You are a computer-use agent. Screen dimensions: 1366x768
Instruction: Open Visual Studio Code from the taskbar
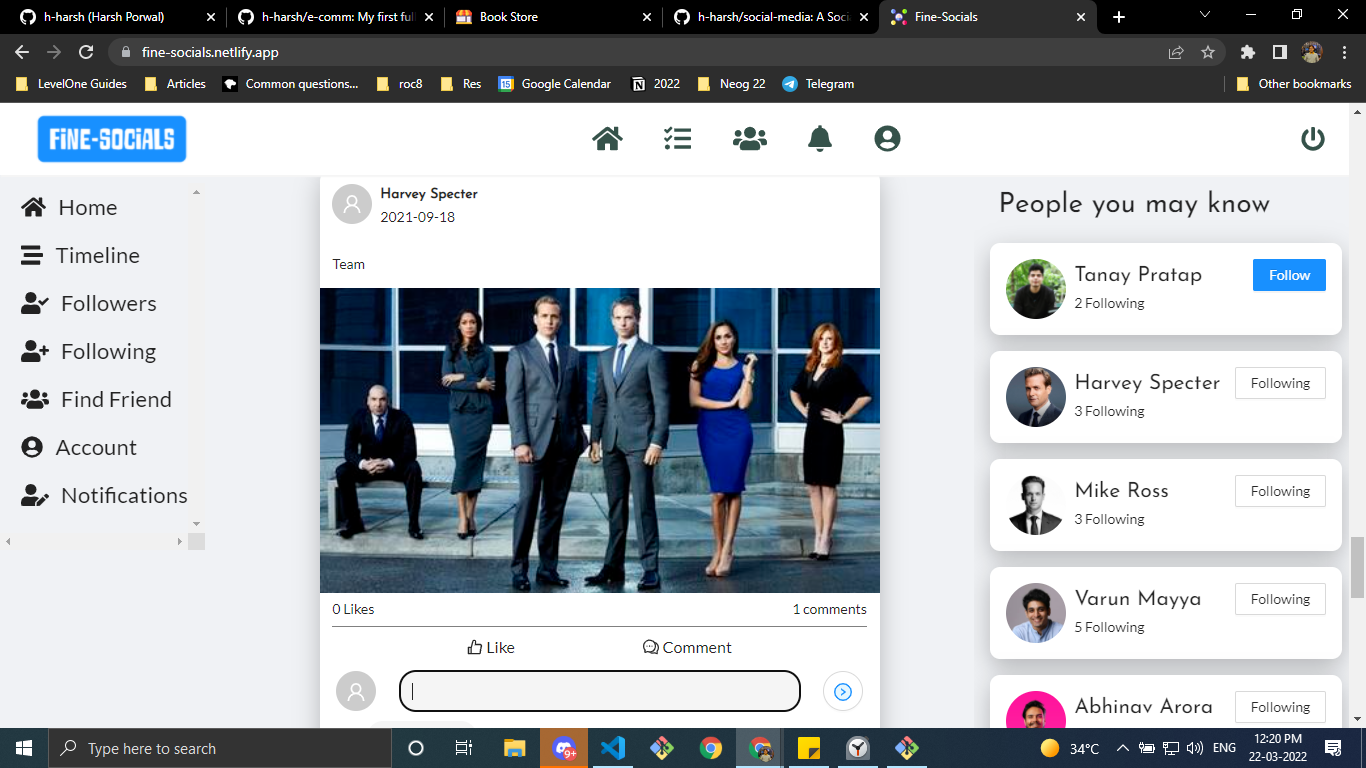[x=613, y=748]
